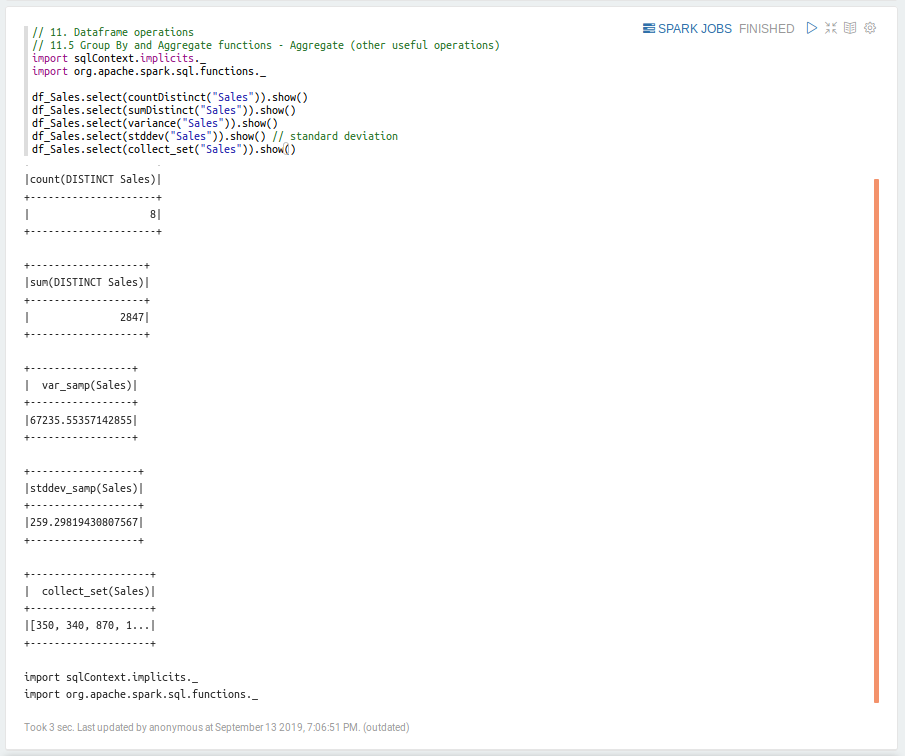Viewport: 905px width, 756px height.
Task: Click the var_samp(Sales) output header
Action: (87, 386)
